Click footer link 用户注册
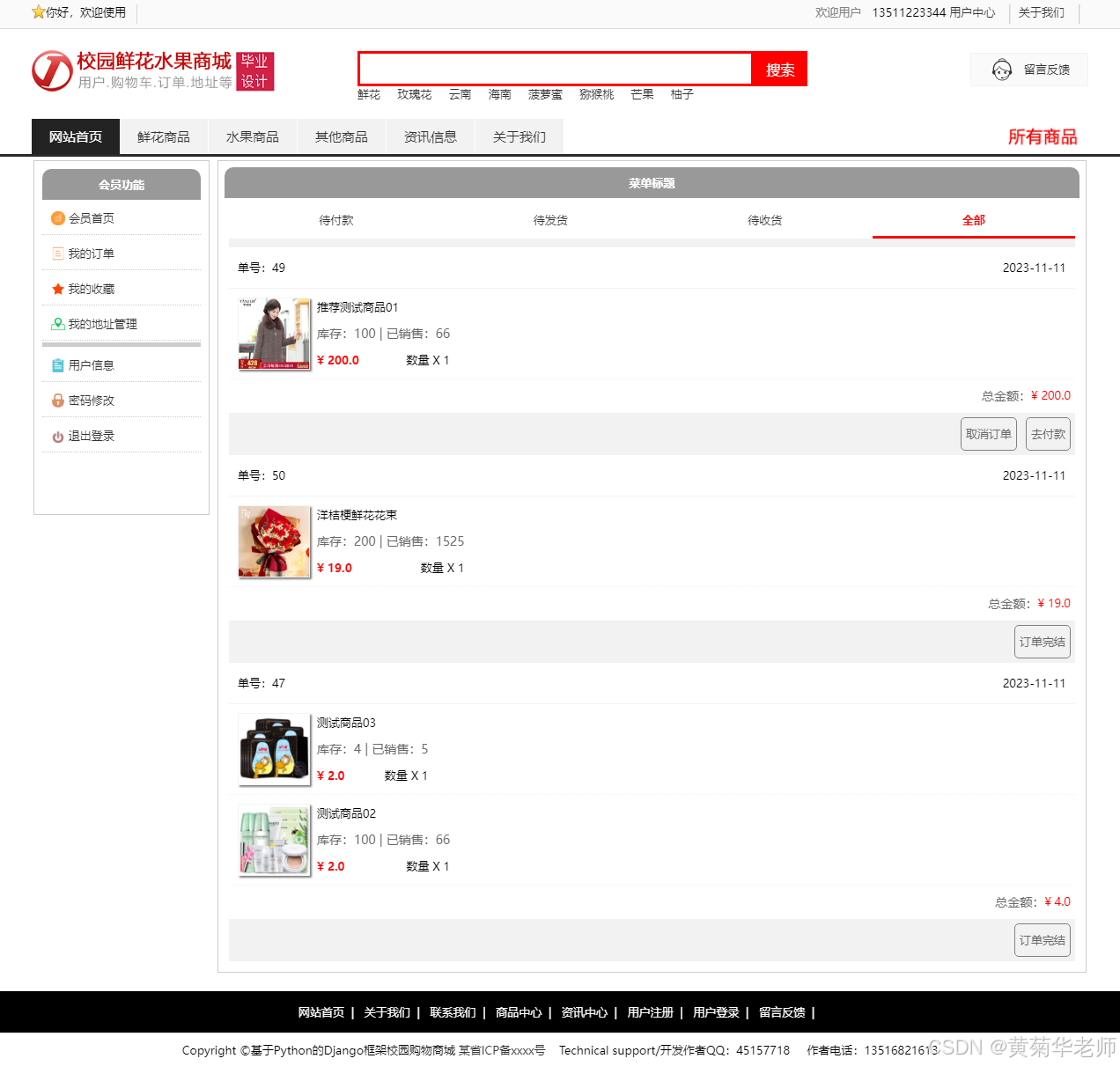This screenshot has width=1120, height=1066. click(x=651, y=1012)
